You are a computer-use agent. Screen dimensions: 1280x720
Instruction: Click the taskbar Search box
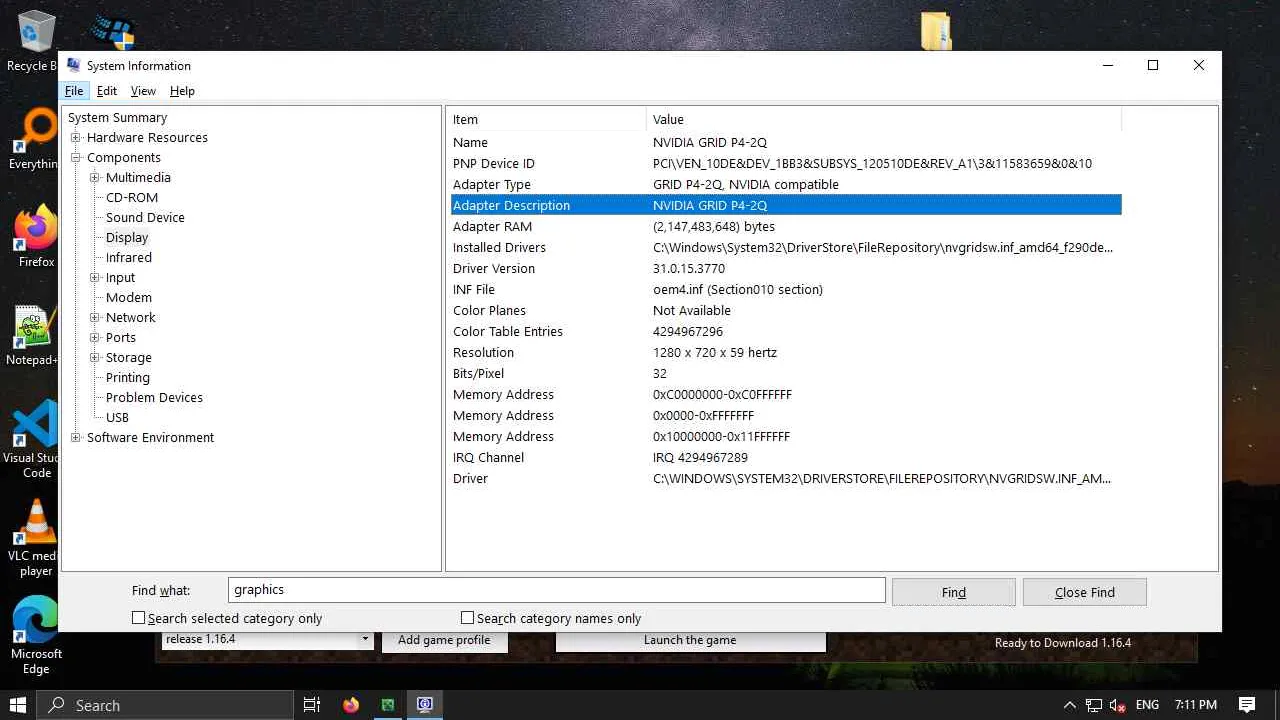(x=166, y=705)
